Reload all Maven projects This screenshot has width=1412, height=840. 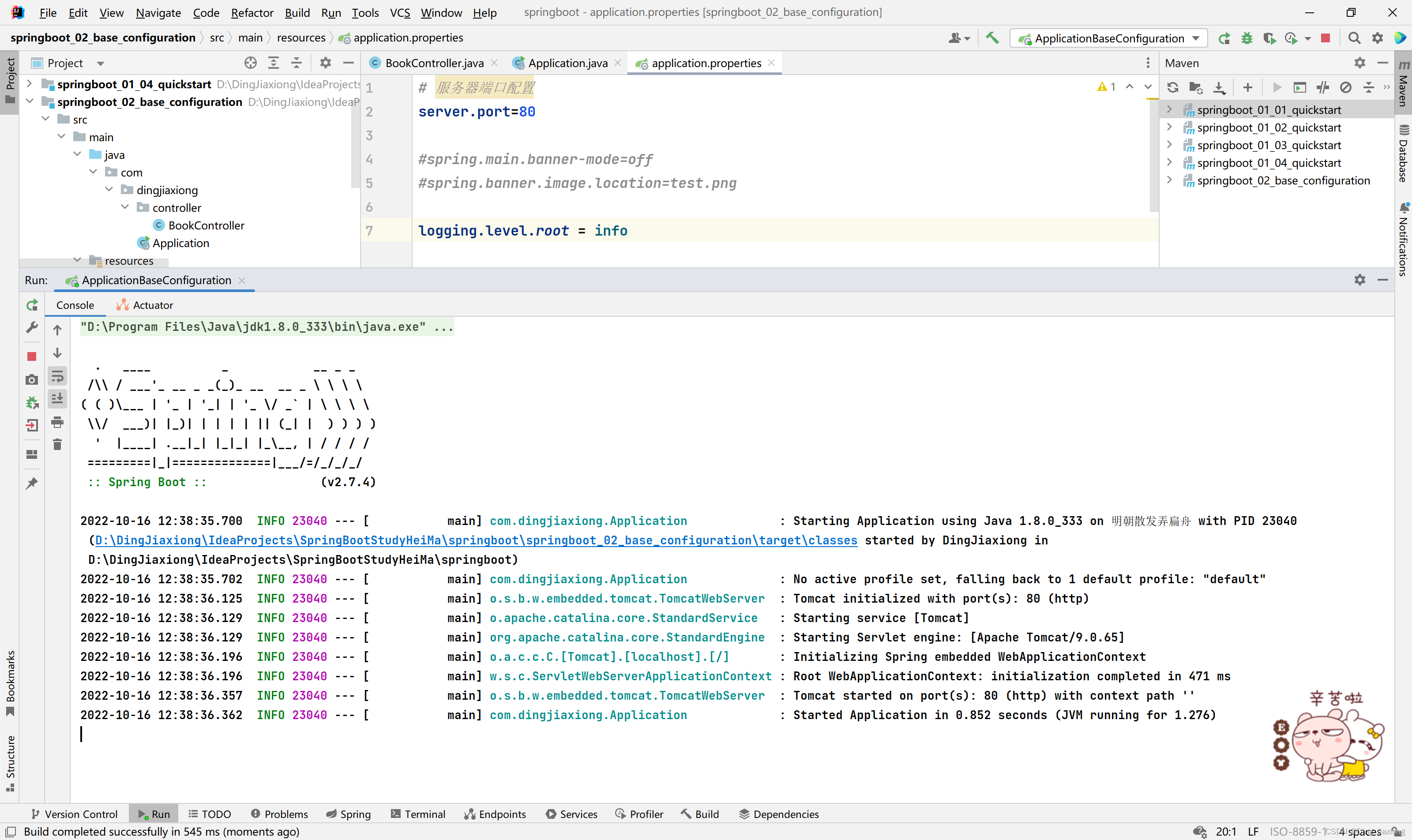pyautogui.click(x=1172, y=87)
